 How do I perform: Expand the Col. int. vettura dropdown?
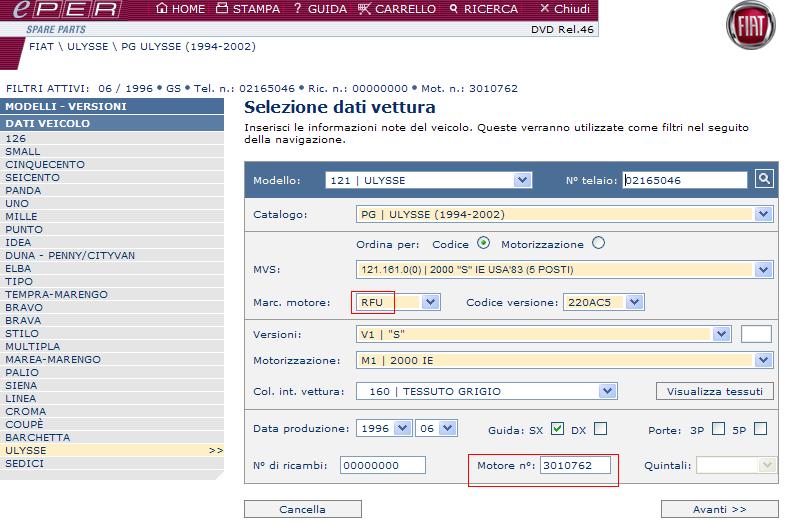[607, 391]
